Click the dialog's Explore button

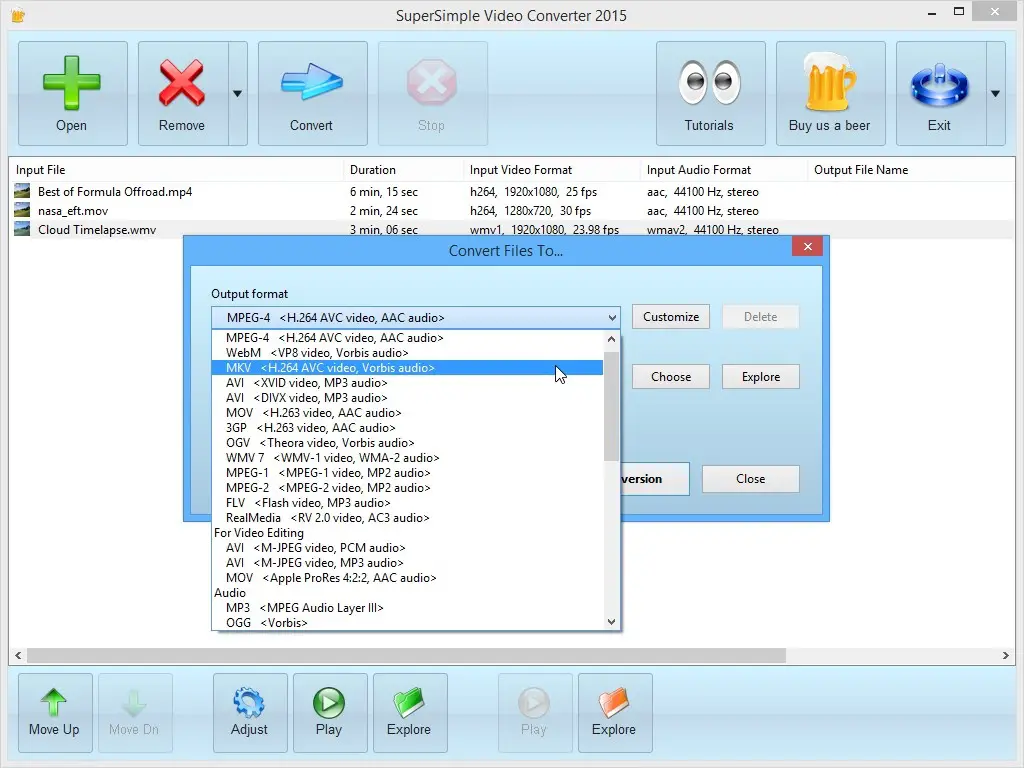[x=761, y=377]
